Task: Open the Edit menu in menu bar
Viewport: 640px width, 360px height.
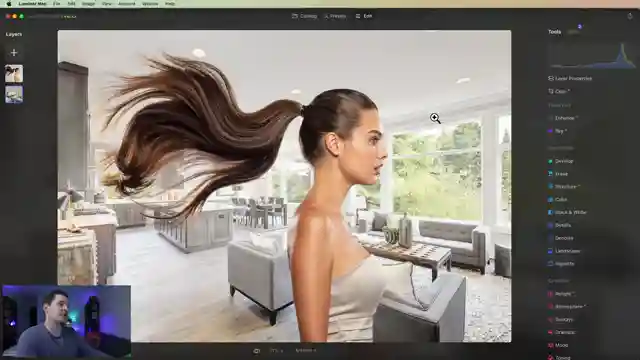Action: pyautogui.click(x=71, y=4)
